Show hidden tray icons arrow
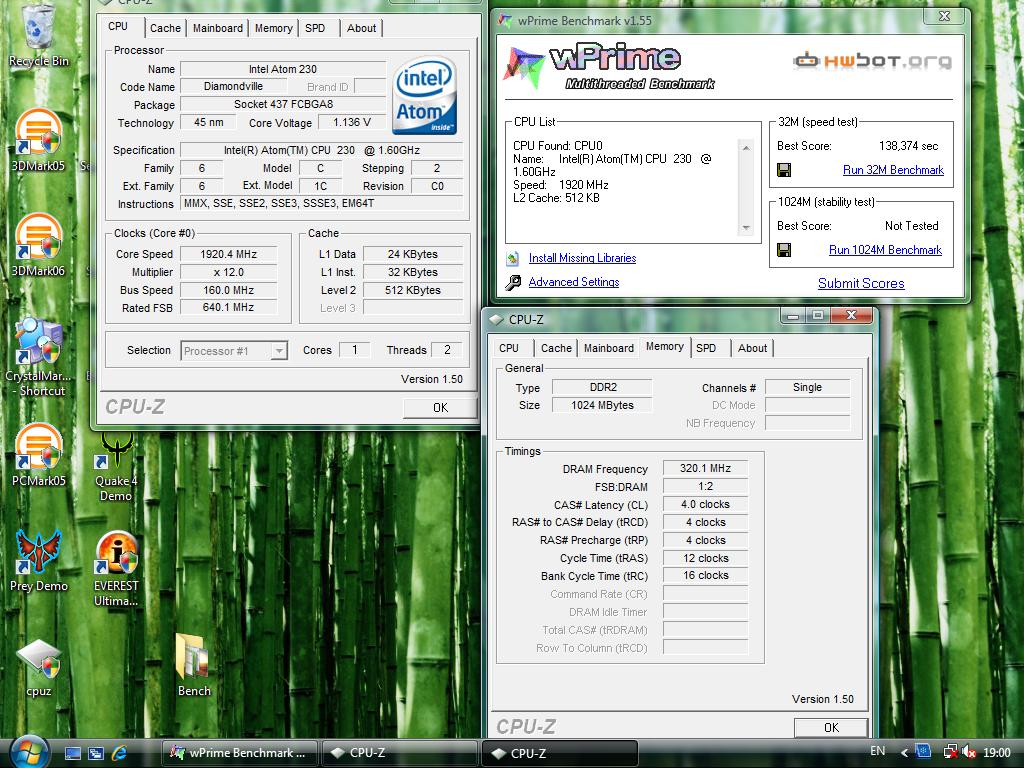The height and width of the screenshot is (768, 1024). (x=904, y=753)
